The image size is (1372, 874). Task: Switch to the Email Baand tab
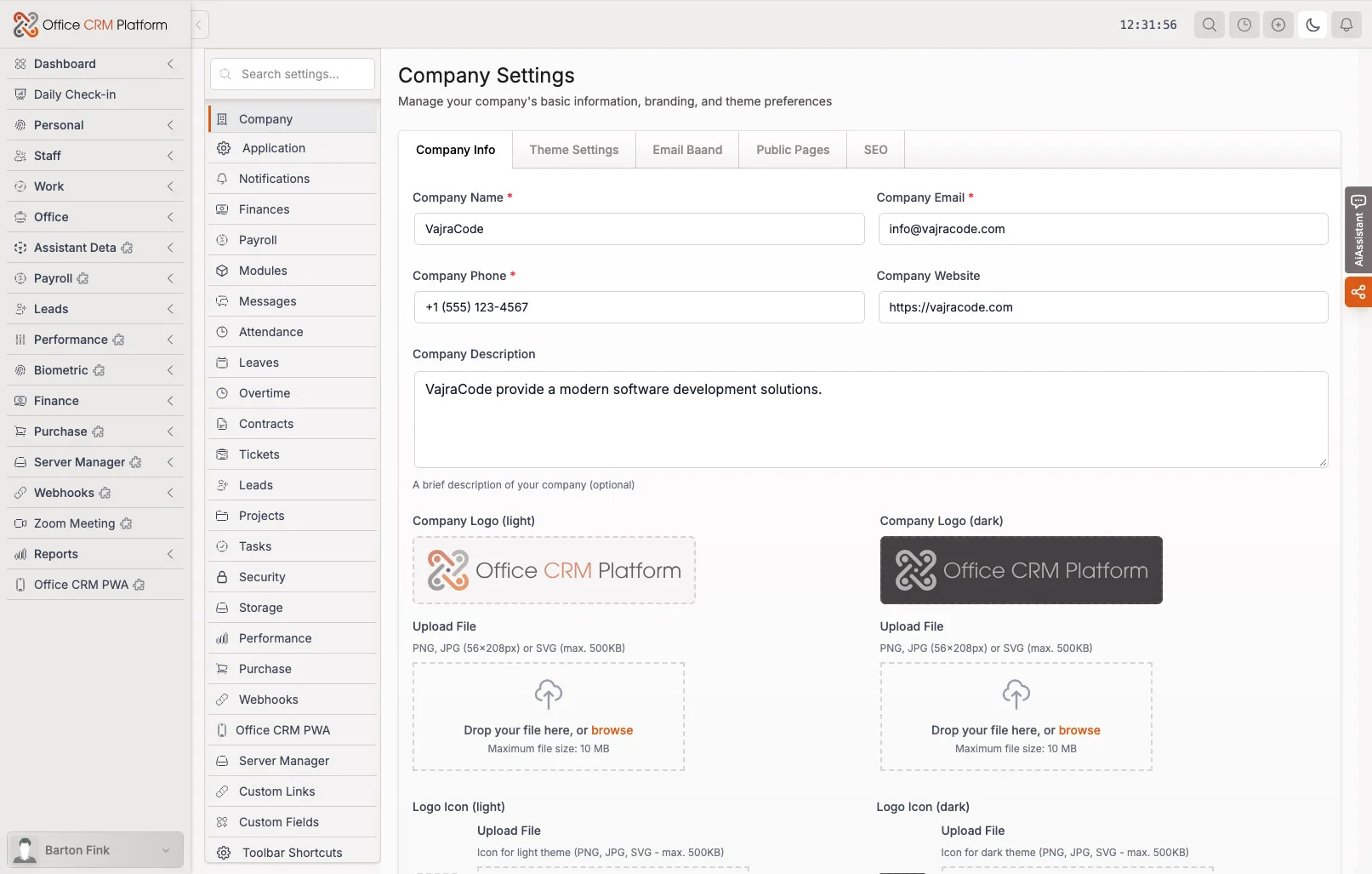point(687,150)
